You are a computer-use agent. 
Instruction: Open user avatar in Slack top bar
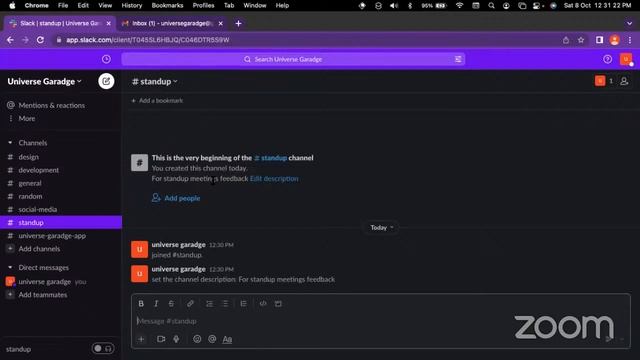(626, 59)
